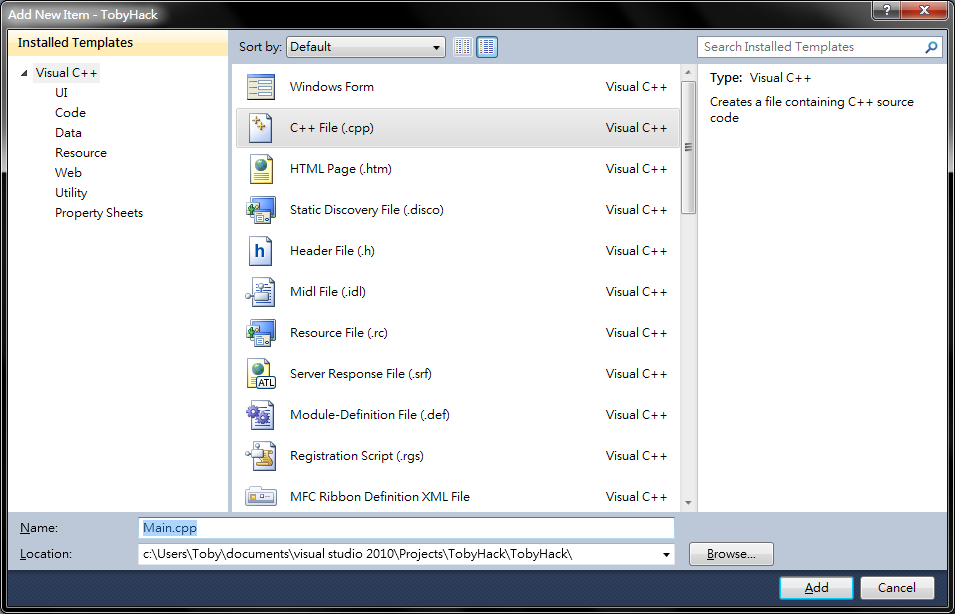Viewport: 955px width, 614px height.
Task: Open the Help question mark button
Action: [x=888, y=9]
